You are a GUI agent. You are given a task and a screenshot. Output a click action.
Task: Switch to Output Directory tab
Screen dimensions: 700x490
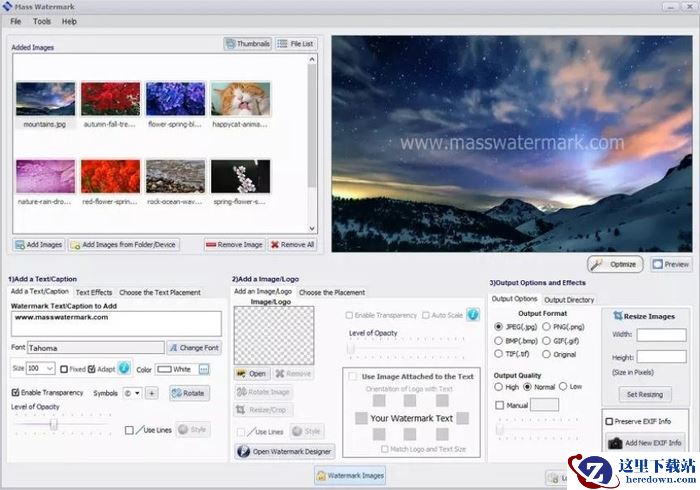(x=569, y=300)
